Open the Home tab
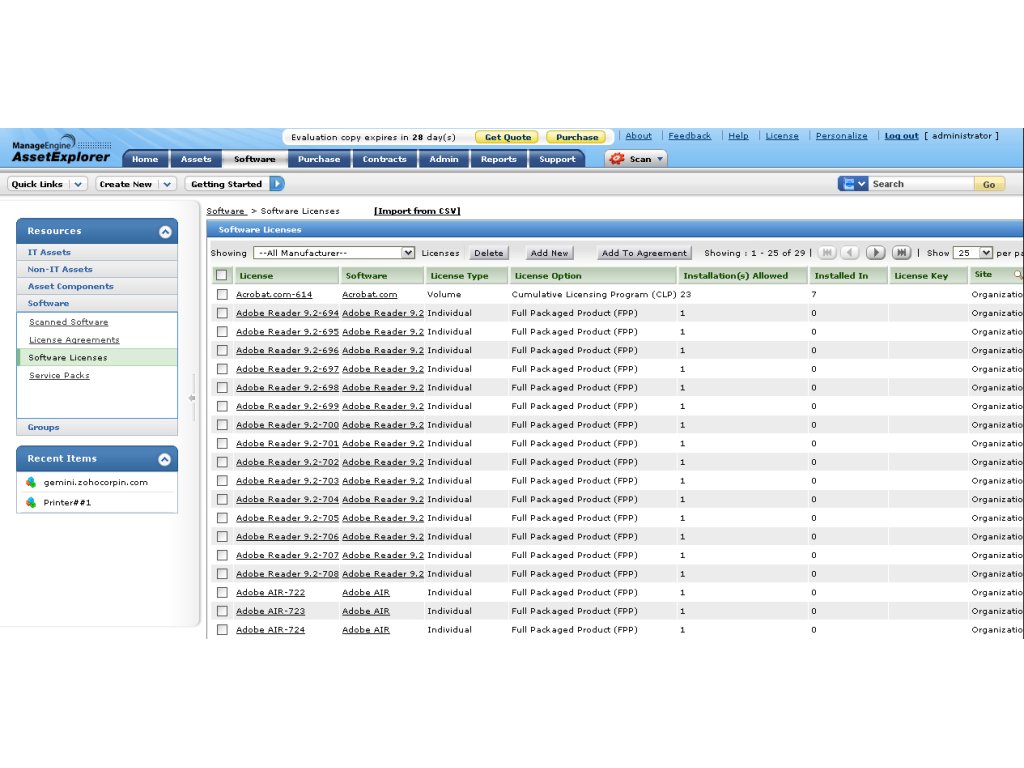The width and height of the screenshot is (1024, 768). coord(145,159)
